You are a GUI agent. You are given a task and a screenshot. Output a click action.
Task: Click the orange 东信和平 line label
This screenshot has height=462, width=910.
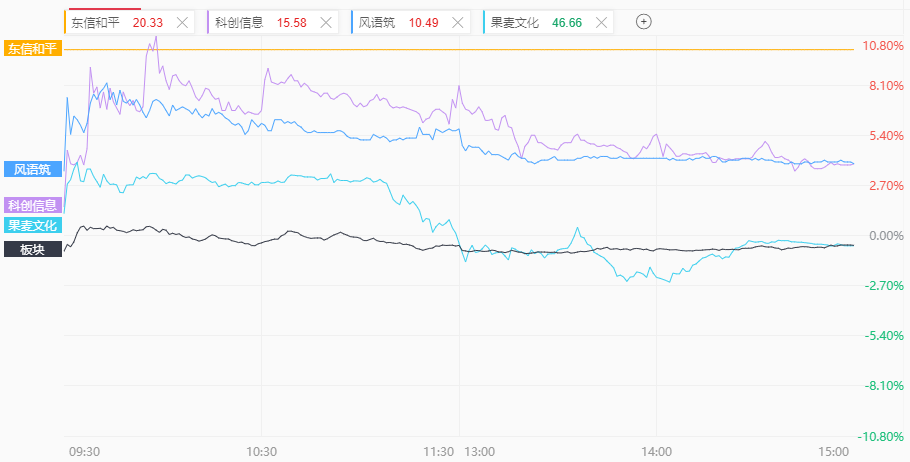33,49
